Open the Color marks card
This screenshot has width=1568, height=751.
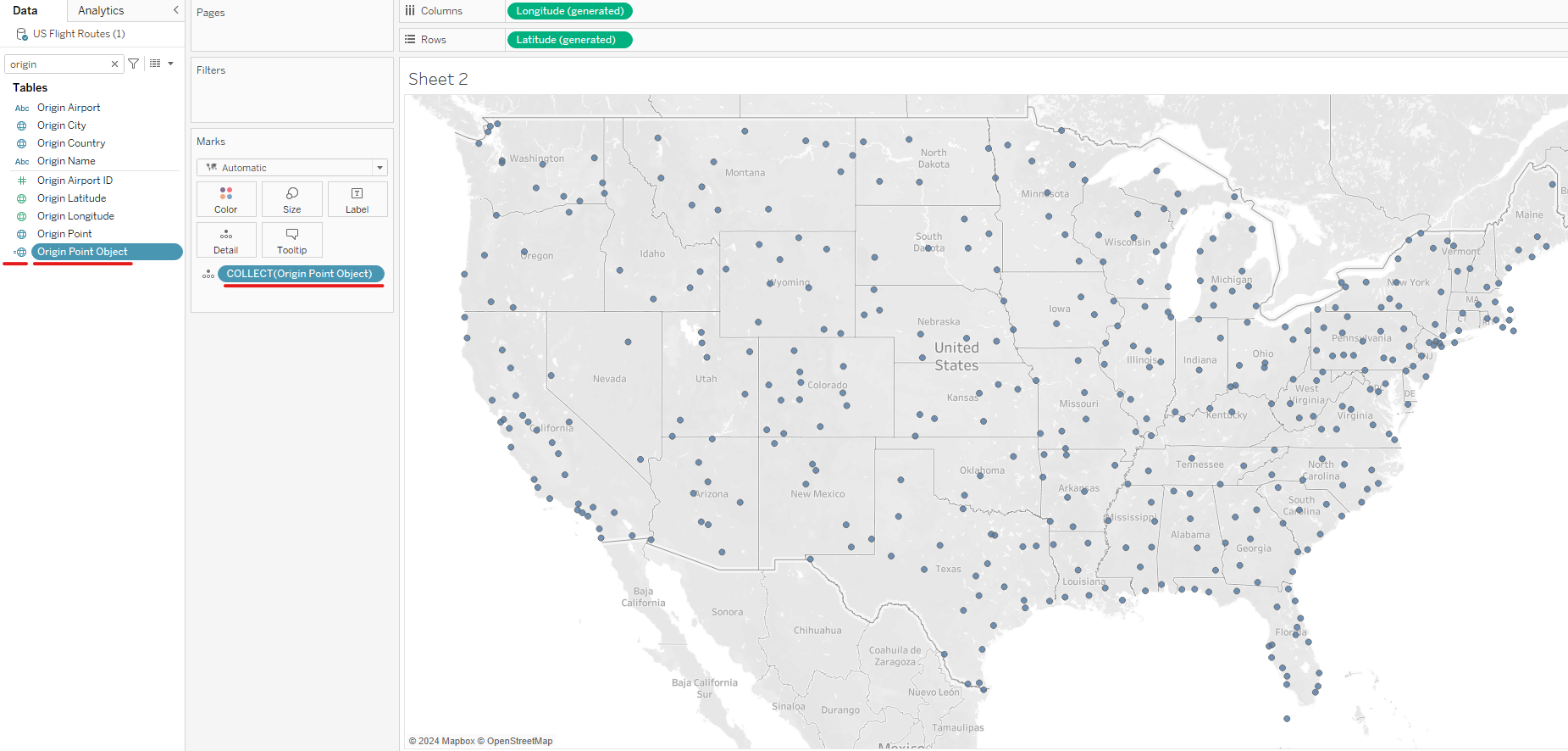coord(226,199)
